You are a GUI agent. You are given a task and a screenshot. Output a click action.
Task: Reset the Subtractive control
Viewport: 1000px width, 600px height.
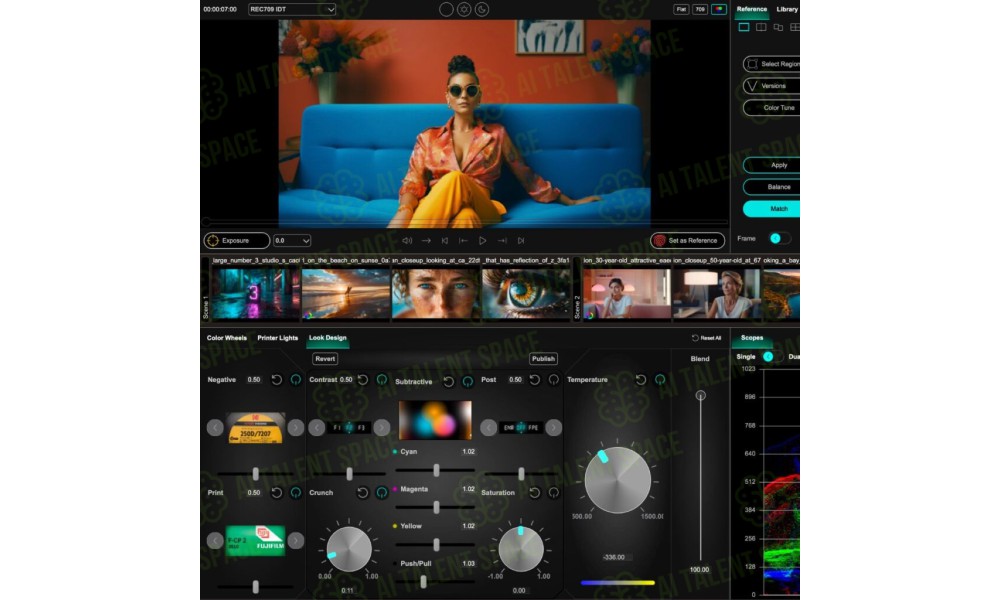[x=448, y=381]
